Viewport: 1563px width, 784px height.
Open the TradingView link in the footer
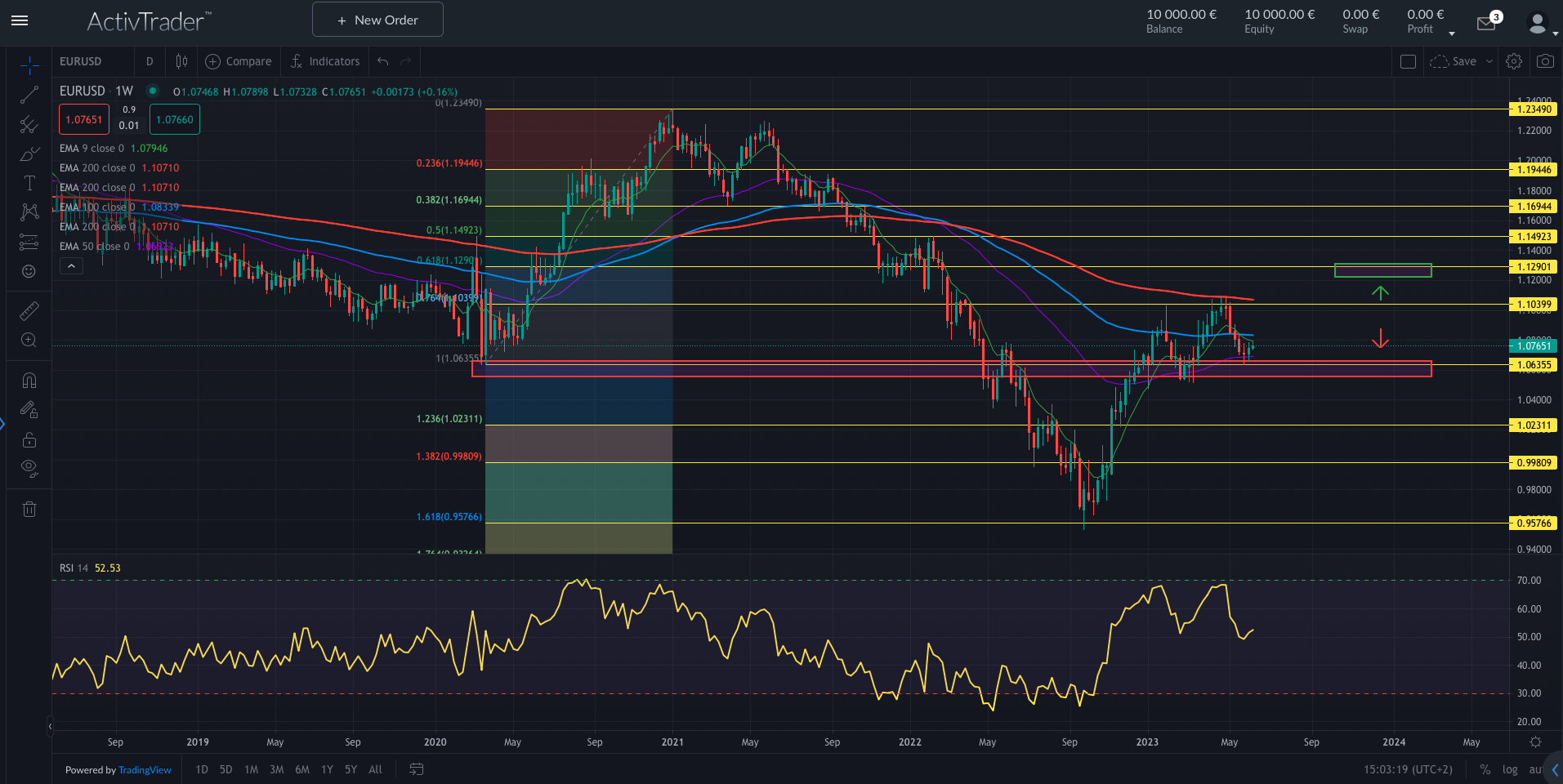tap(145, 769)
